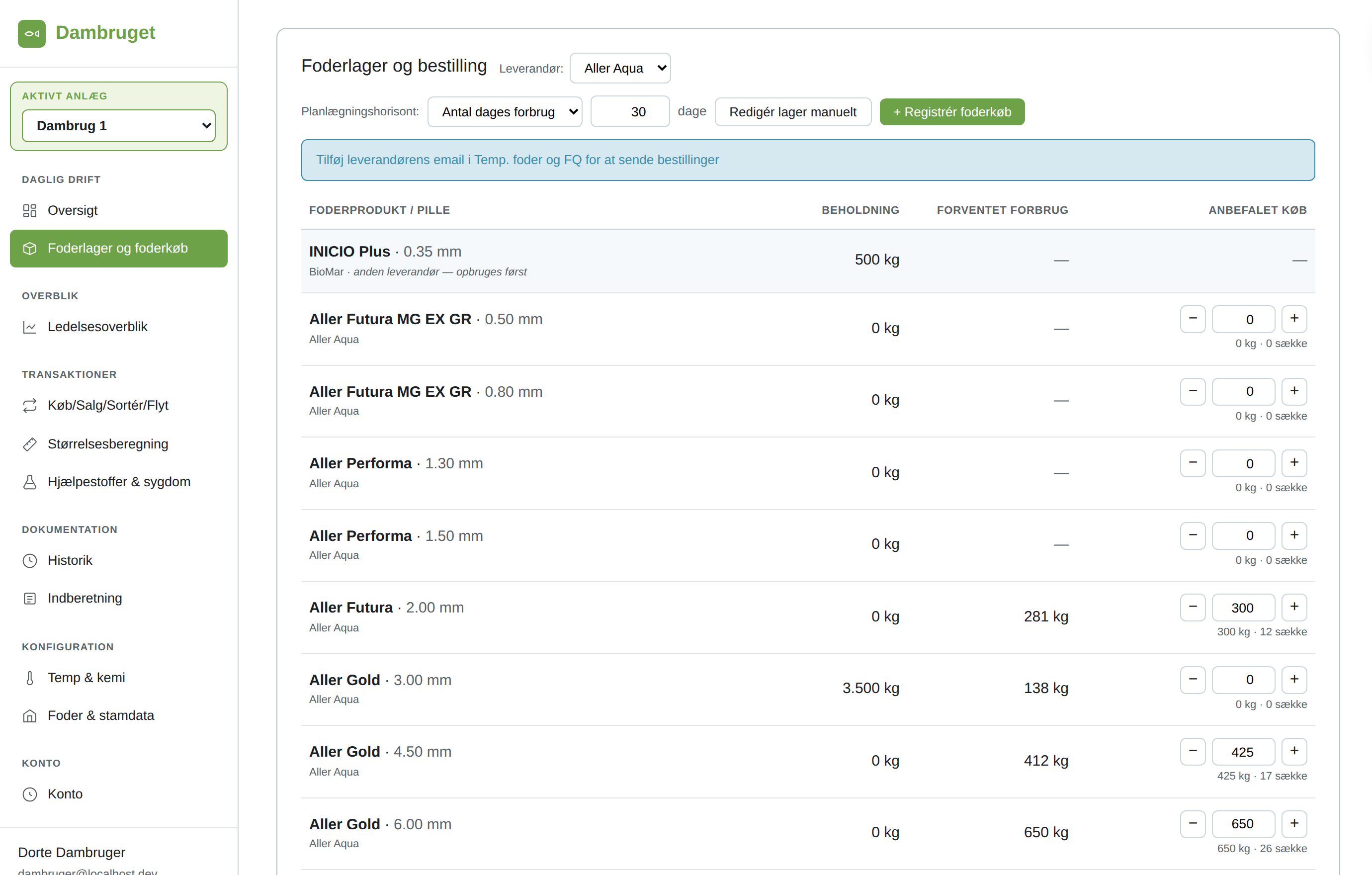This screenshot has width=1372, height=875.
Task: Open the Historik page
Action: pos(118,561)
